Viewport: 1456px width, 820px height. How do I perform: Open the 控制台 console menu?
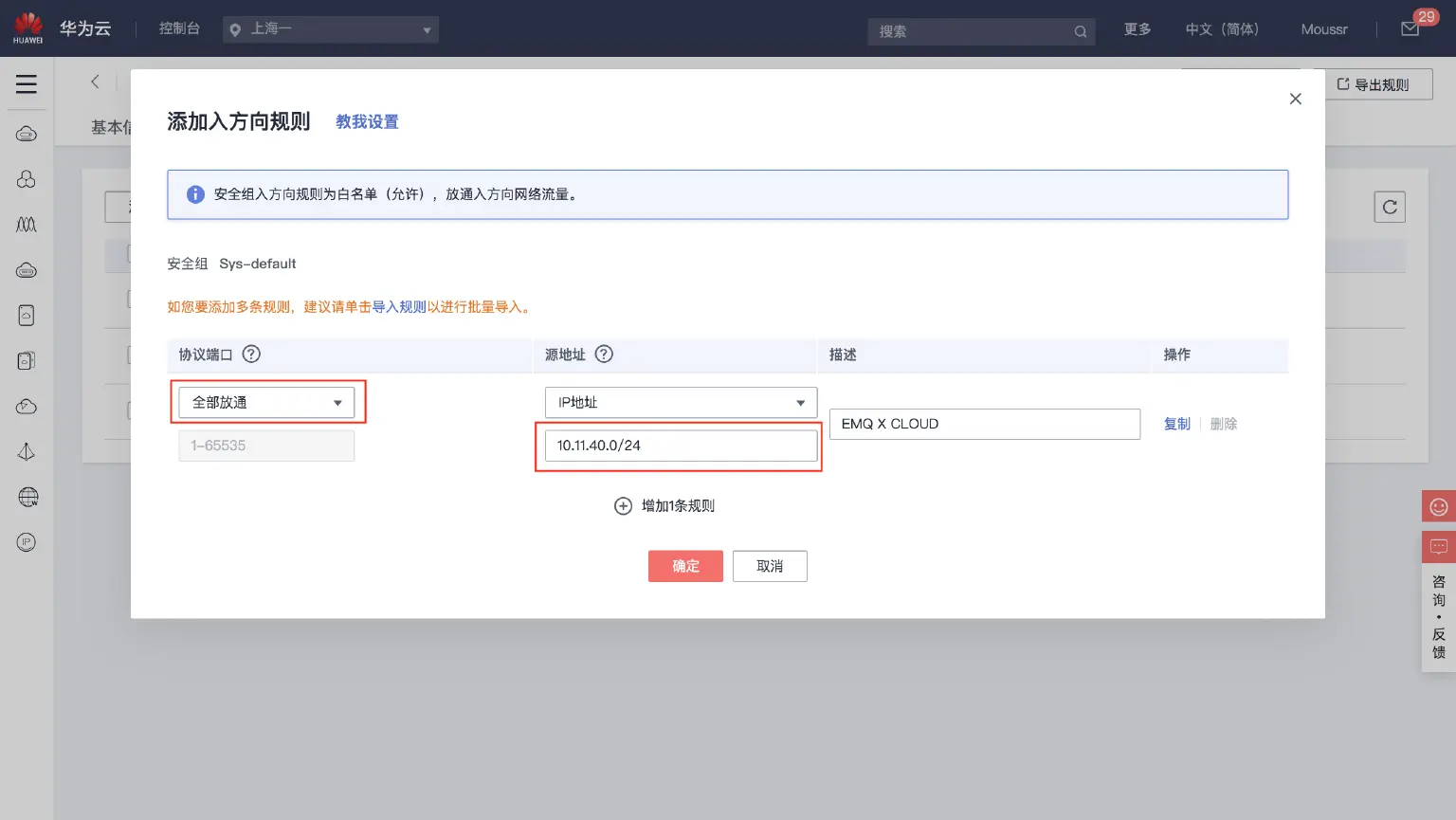179,28
